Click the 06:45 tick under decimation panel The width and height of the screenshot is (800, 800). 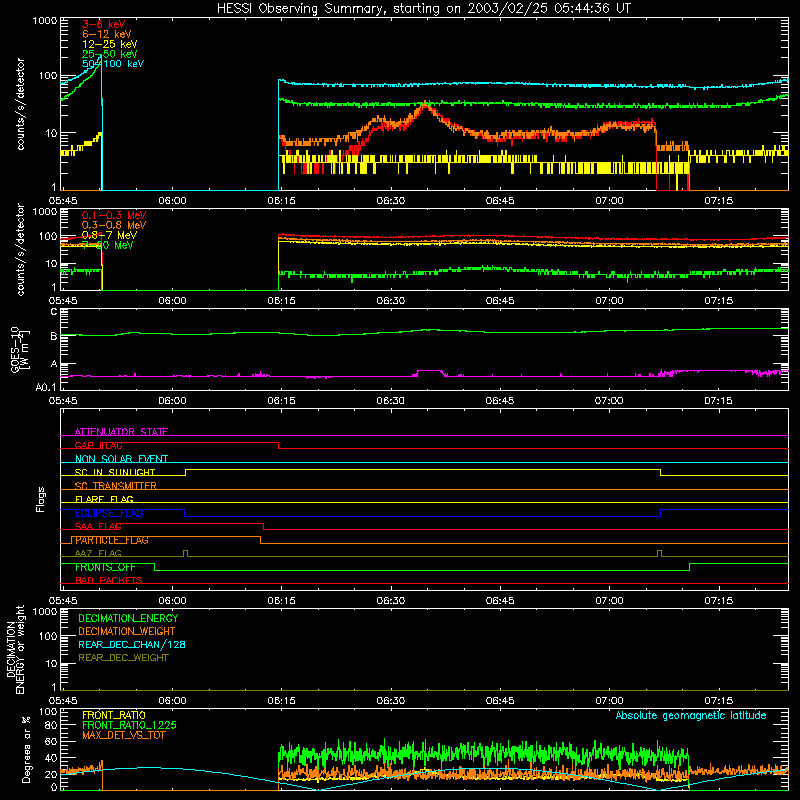[500, 701]
